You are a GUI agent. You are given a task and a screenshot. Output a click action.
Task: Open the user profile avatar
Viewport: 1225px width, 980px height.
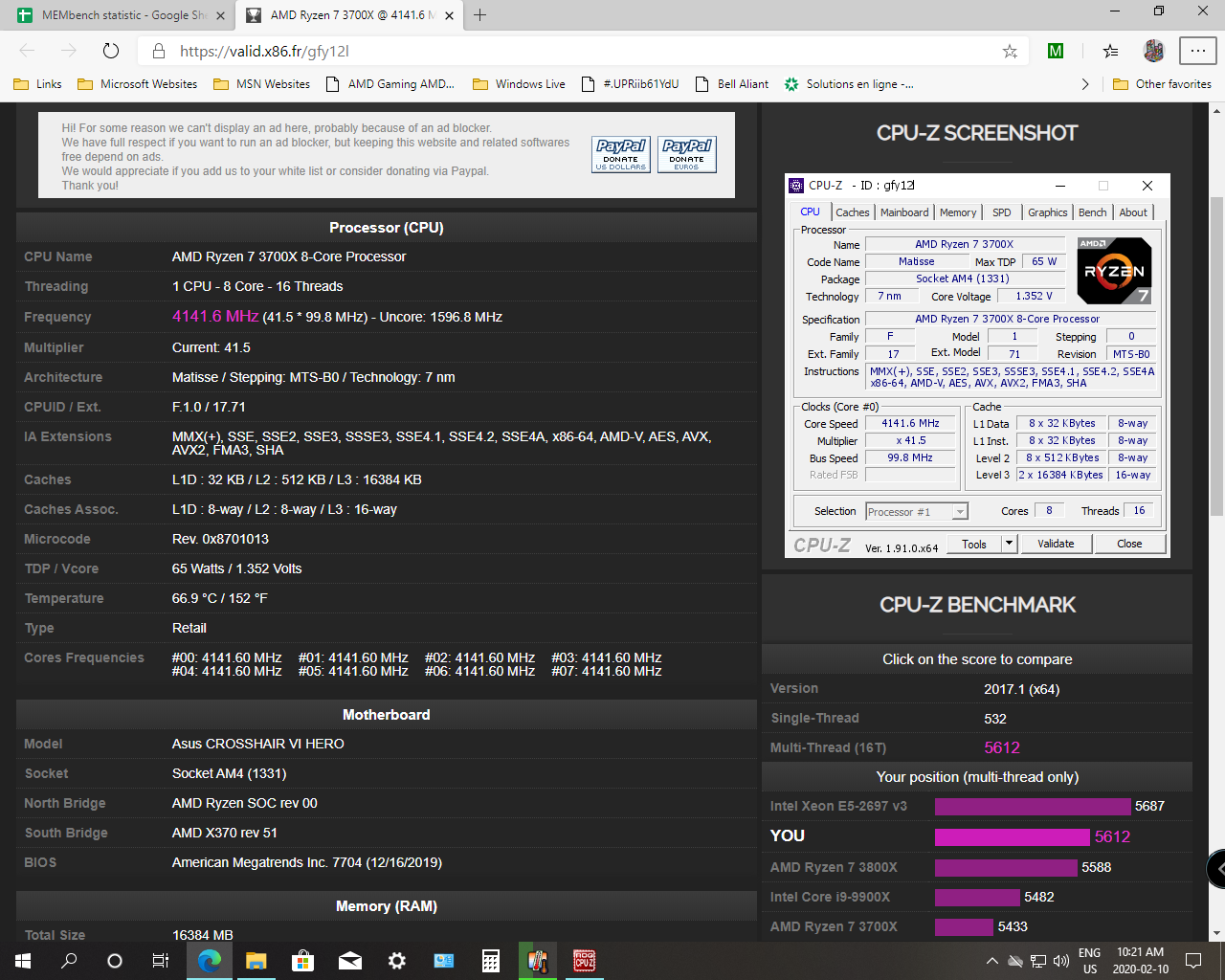1154,51
